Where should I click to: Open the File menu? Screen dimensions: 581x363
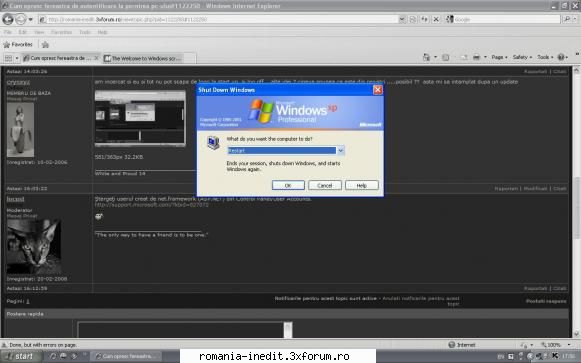7,32
